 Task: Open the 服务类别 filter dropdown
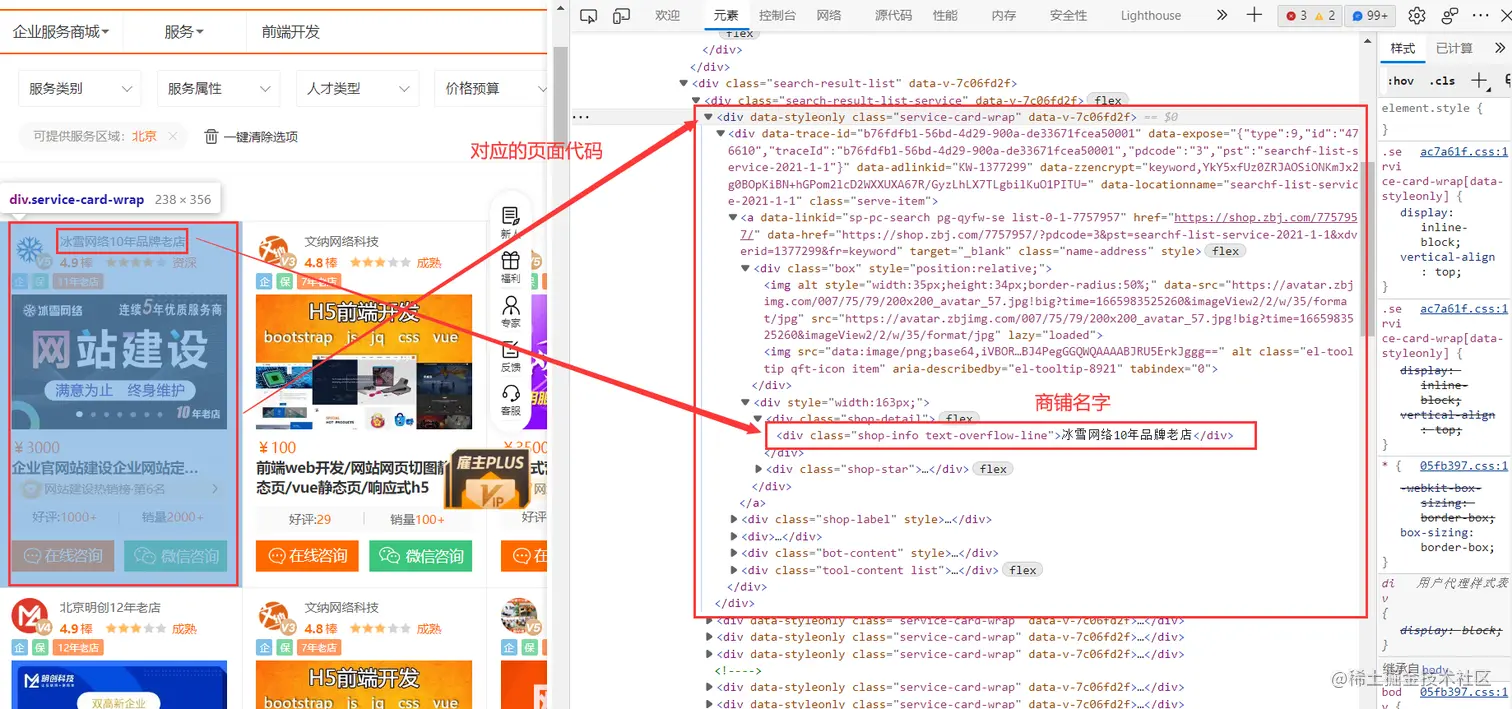click(x=80, y=88)
